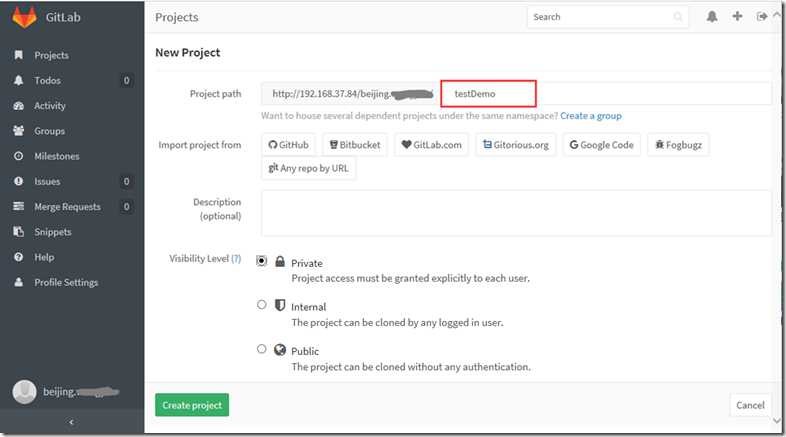
Task: Select the Internal visibility radio button
Action: pos(262,305)
